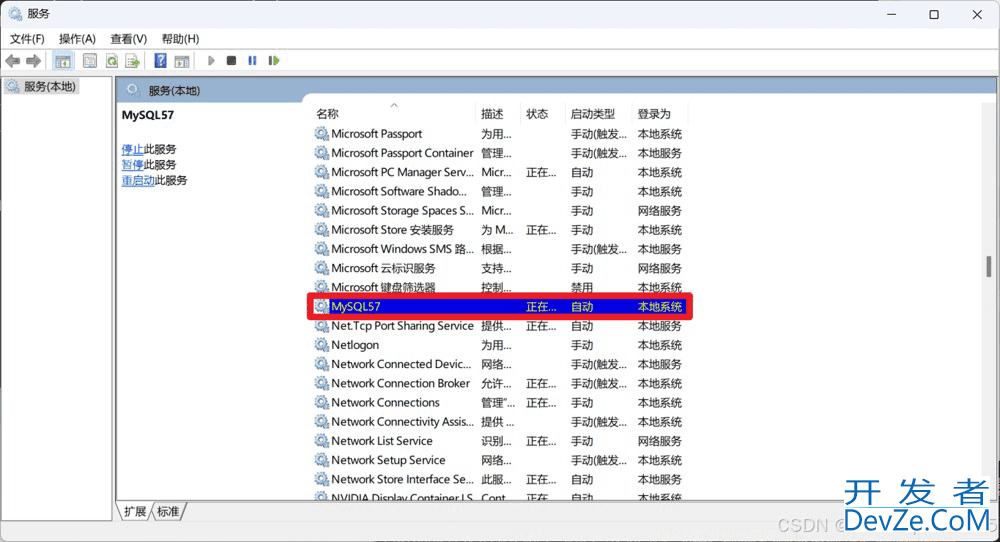Toggle the show/hide console tree icon

(x=62, y=61)
